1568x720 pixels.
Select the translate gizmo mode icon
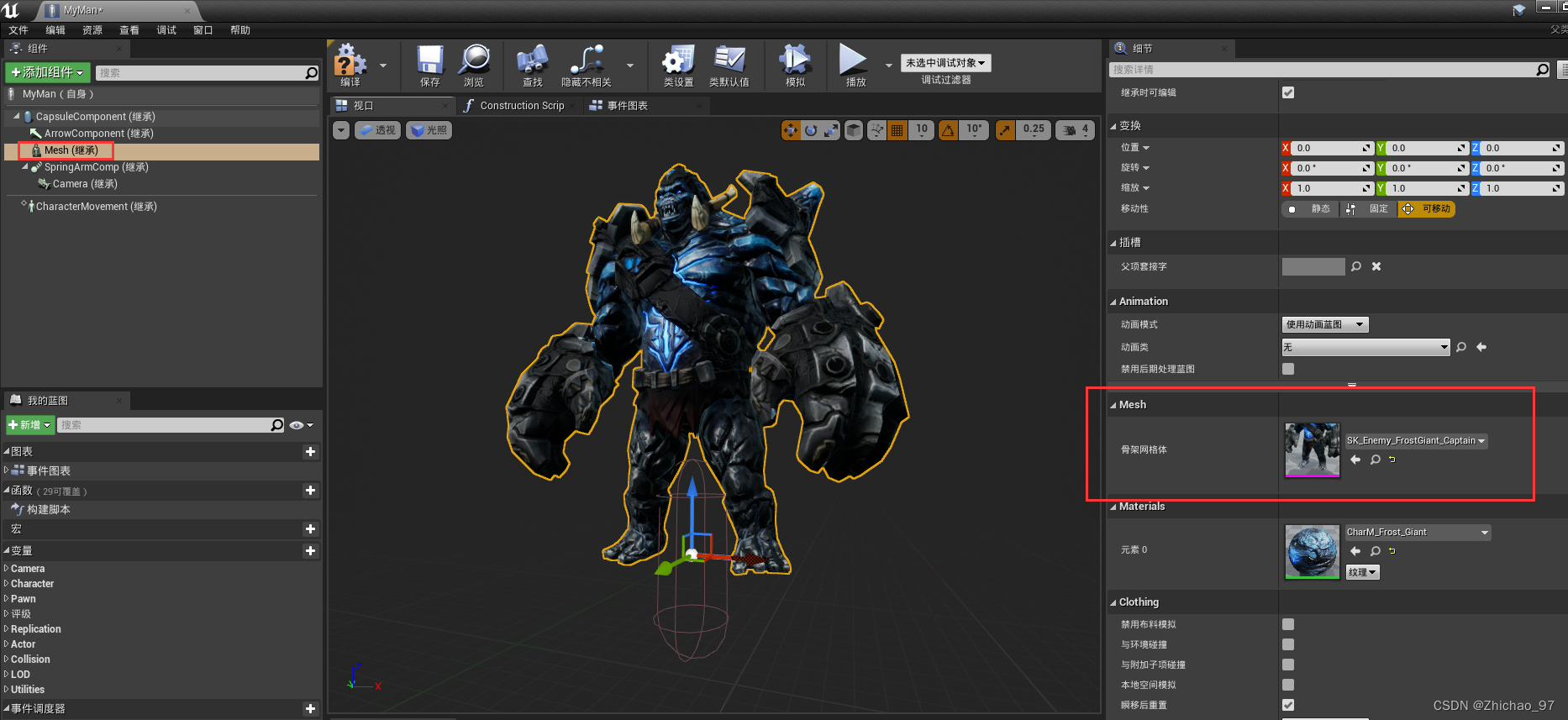tap(791, 130)
